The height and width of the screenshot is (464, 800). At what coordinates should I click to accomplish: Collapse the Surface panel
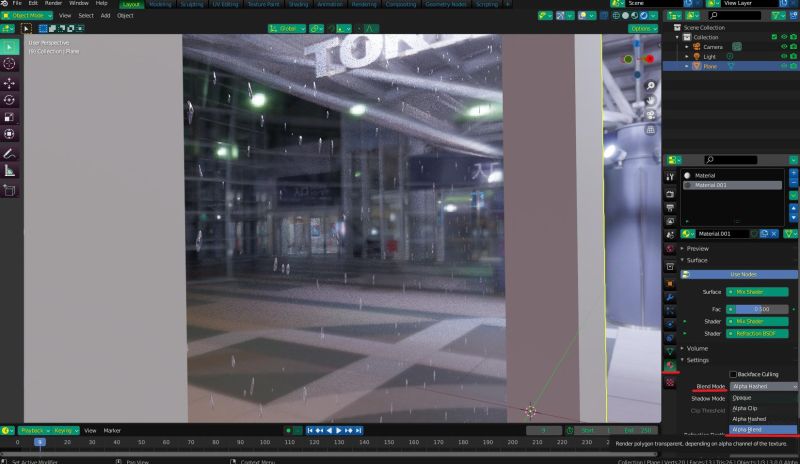[696, 260]
